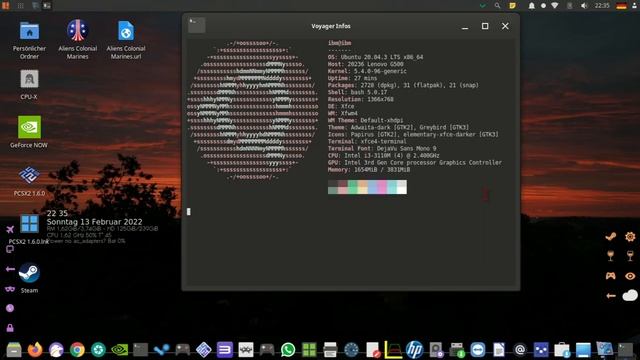Open Persönlicher Ordner home folder
640x360 pixels.
tap(29, 40)
